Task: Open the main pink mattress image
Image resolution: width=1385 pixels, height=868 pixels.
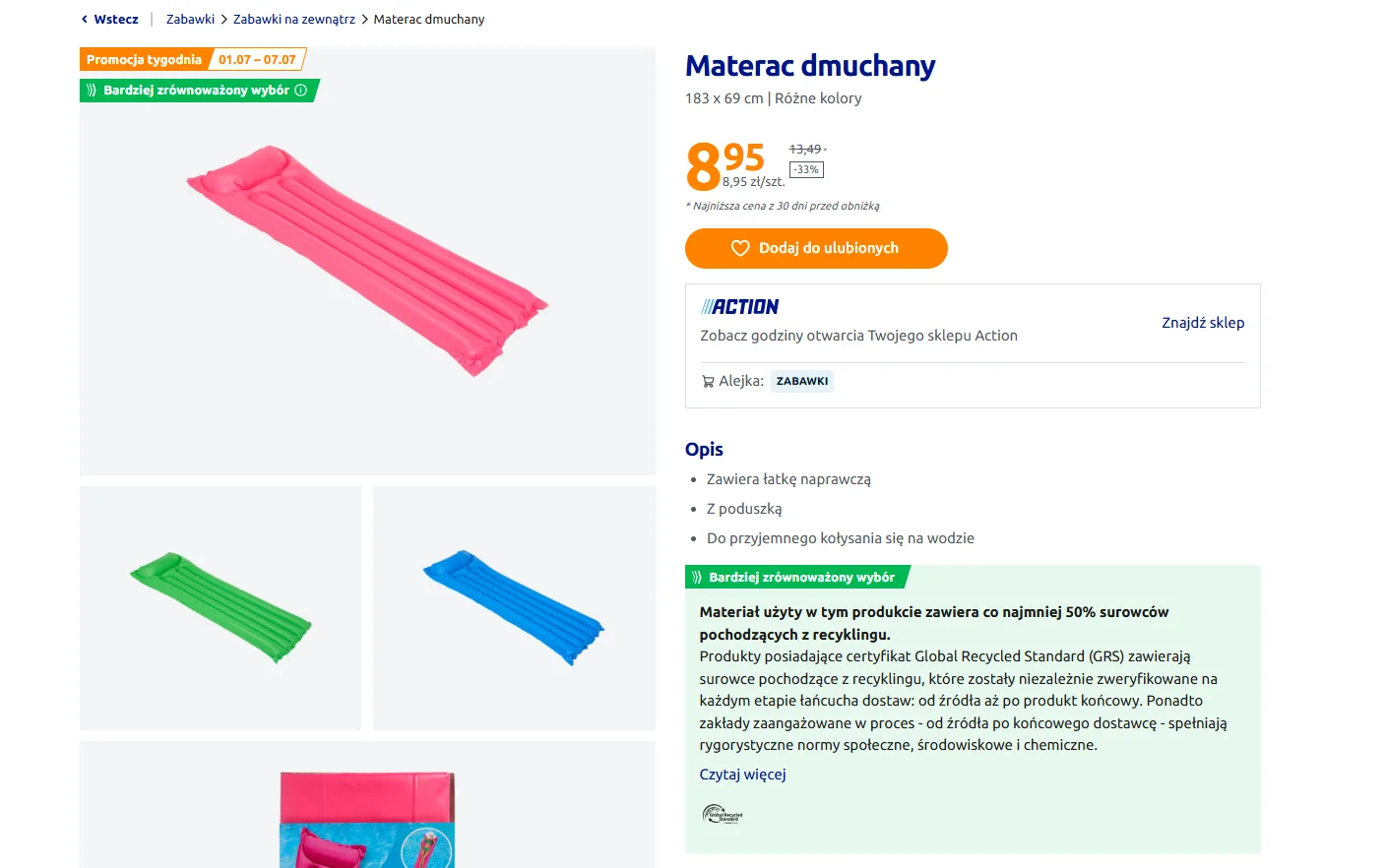Action: click(x=367, y=261)
